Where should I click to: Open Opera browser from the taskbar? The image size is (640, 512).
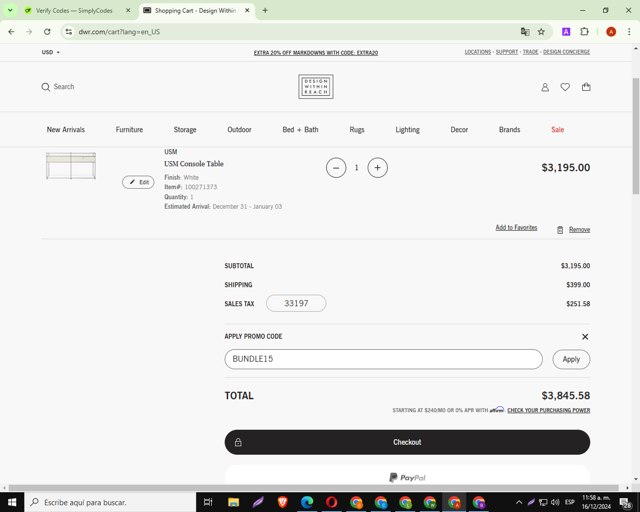[331, 502]
